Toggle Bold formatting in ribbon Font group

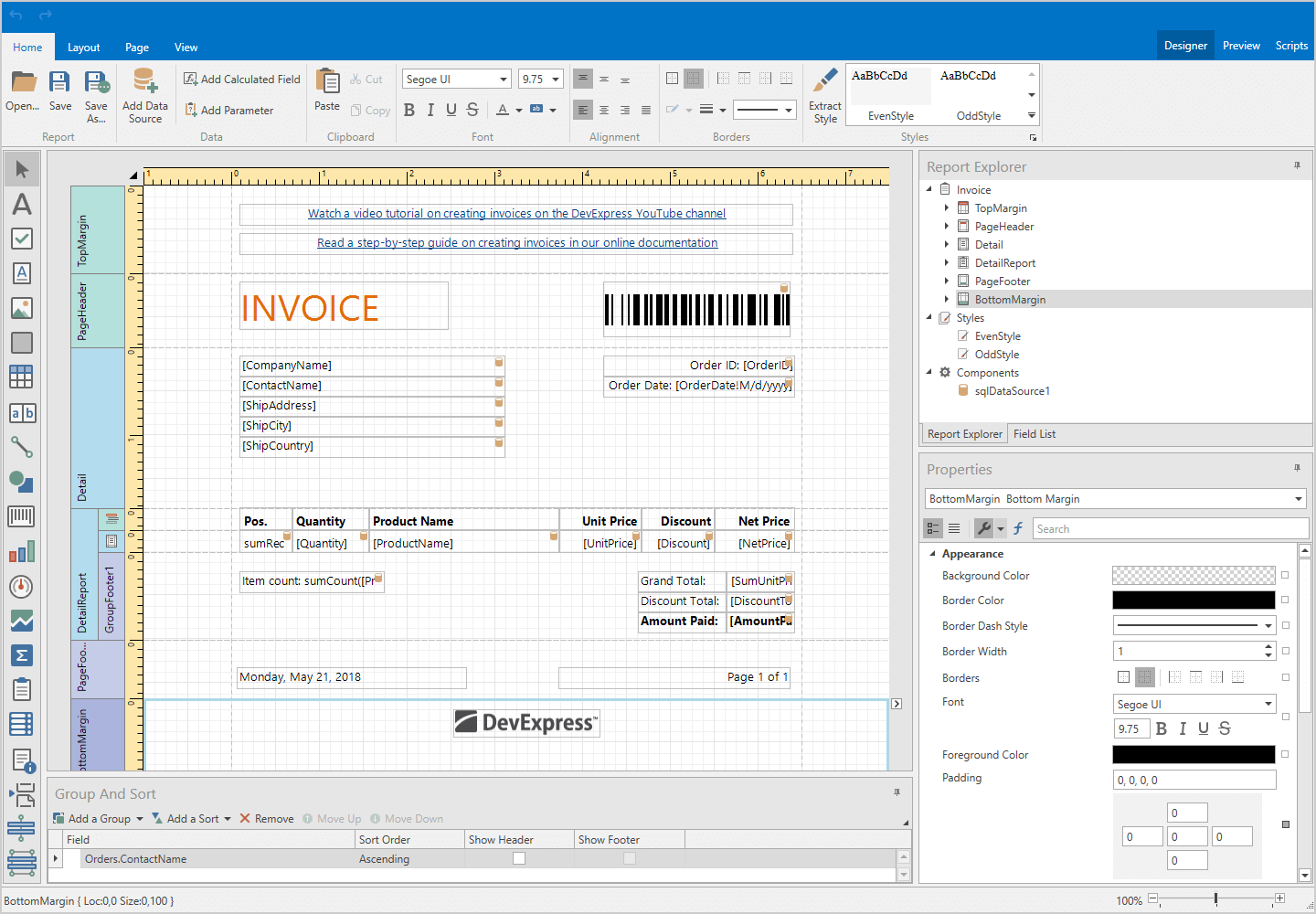(409, 110)
